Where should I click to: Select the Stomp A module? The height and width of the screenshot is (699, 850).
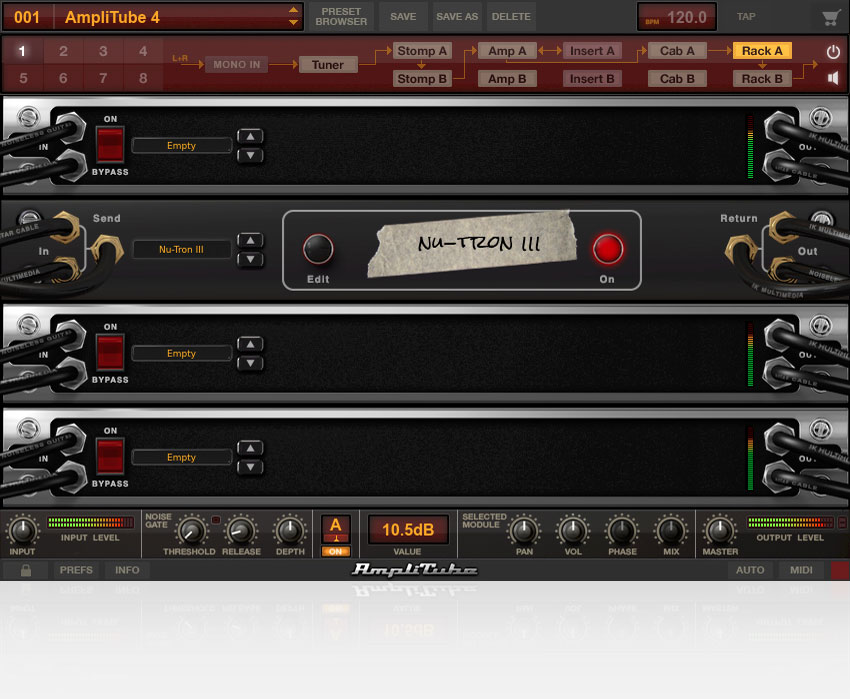(x=422, y=51)
